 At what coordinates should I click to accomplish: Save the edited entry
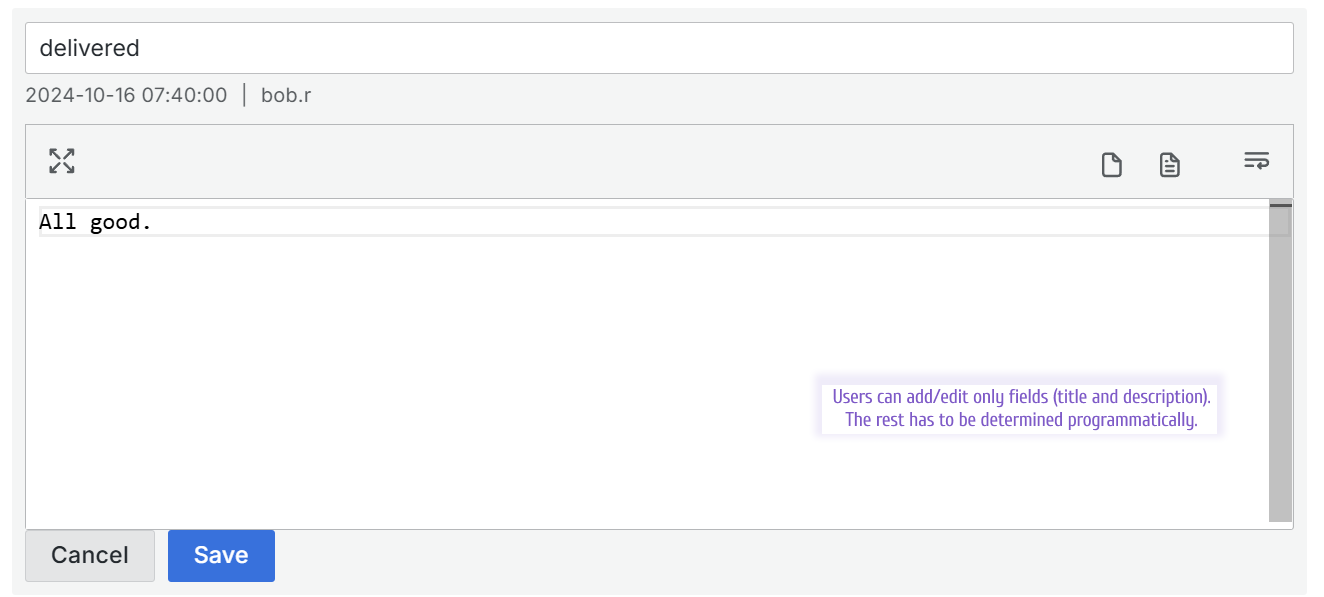(221, 555)
